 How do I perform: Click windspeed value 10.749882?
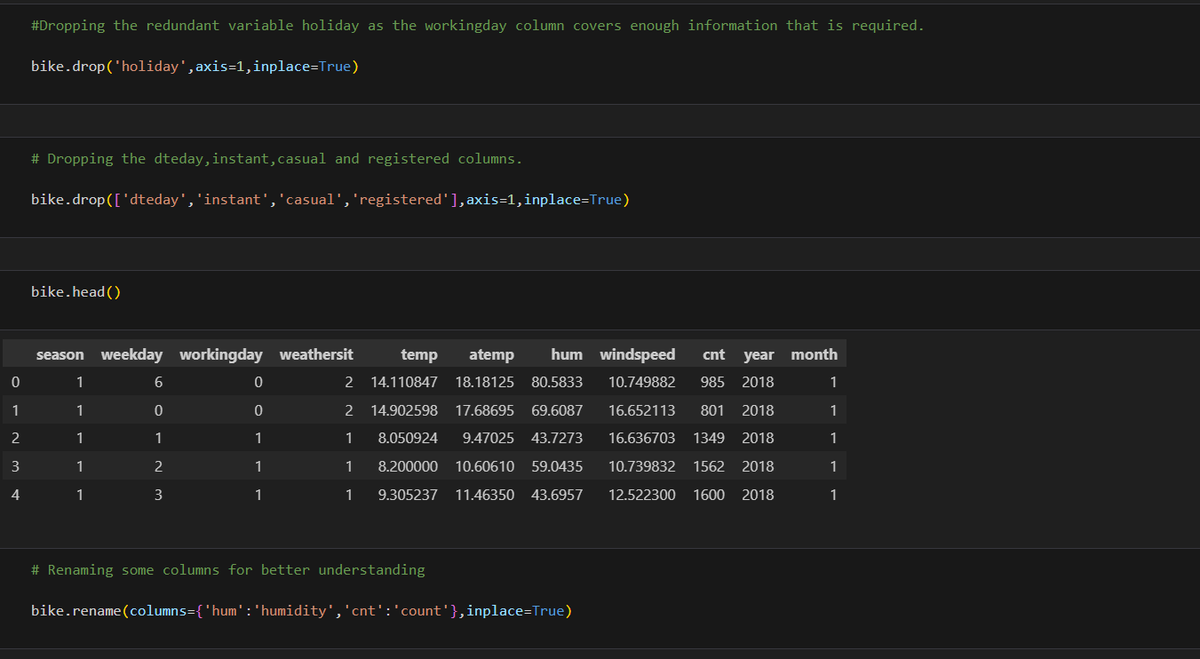pyautogui.click(x=641, y=382)
